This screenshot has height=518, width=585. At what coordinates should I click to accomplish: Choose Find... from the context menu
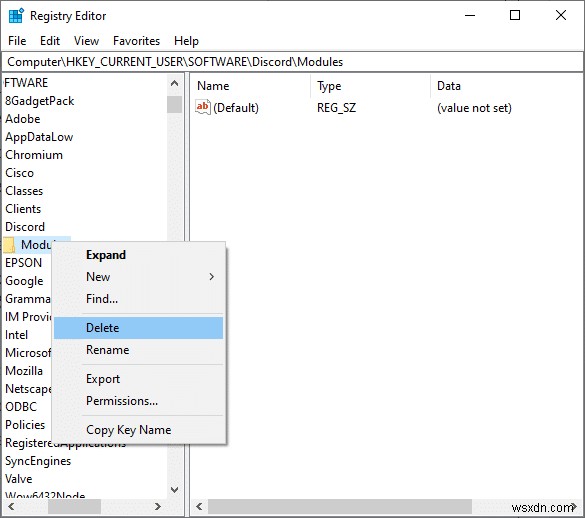click(138, 299)
